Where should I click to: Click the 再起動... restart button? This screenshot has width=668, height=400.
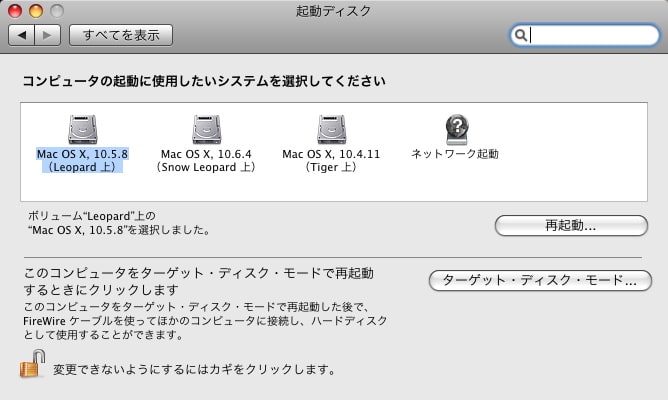[x=571, y=225]
